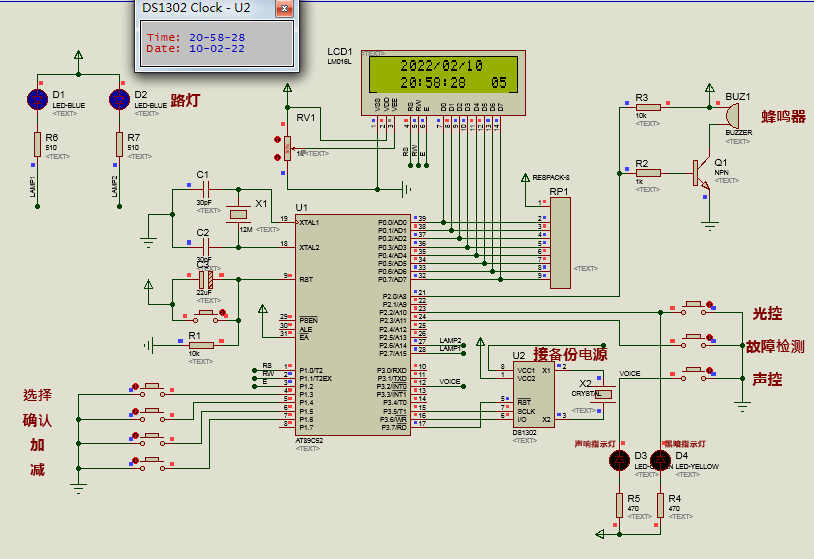Screen dimensions: 814x559
Task: Select resistor R3 (10k)
Action: pyautogui.click(x=648, y=107)
